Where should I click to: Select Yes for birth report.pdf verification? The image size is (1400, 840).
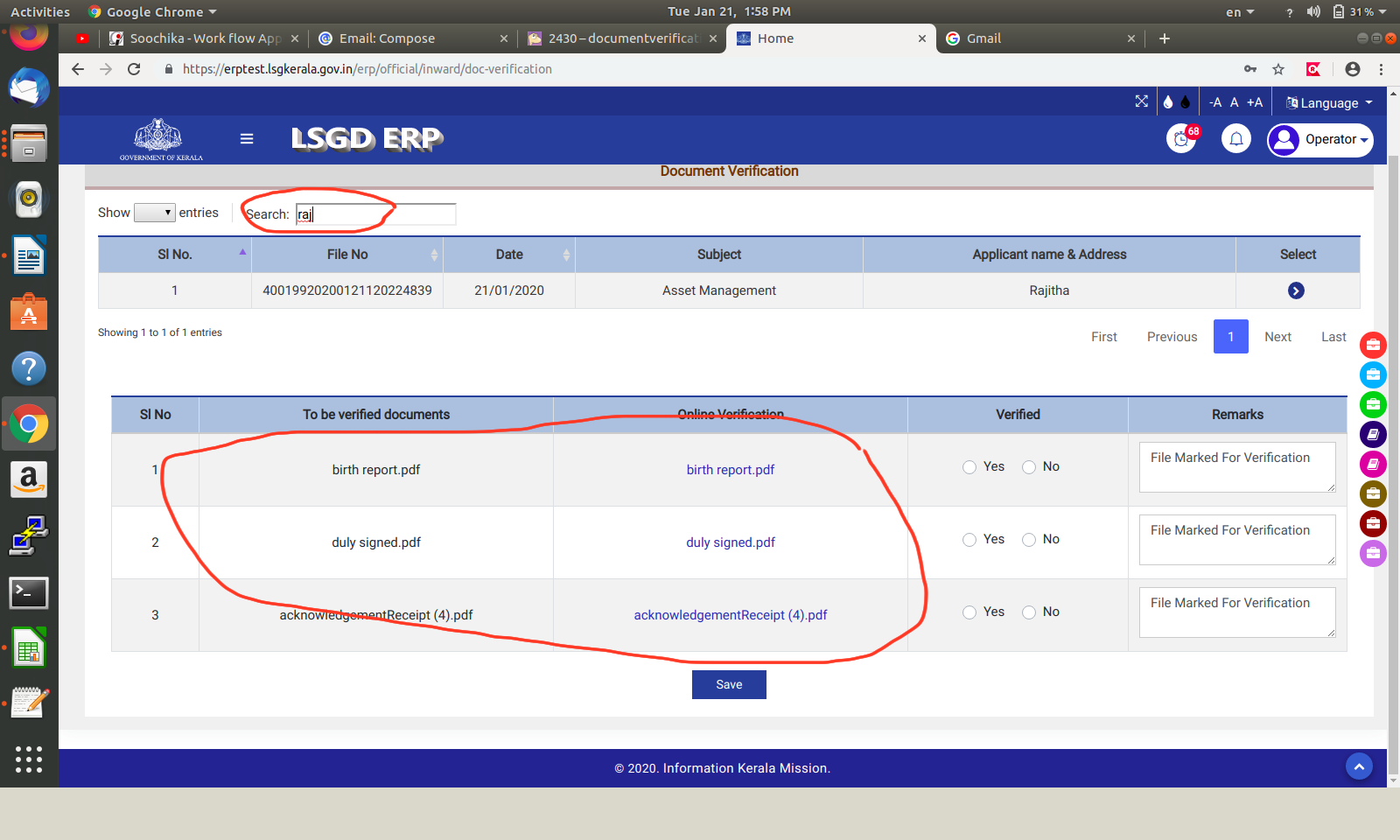[969, 467]
